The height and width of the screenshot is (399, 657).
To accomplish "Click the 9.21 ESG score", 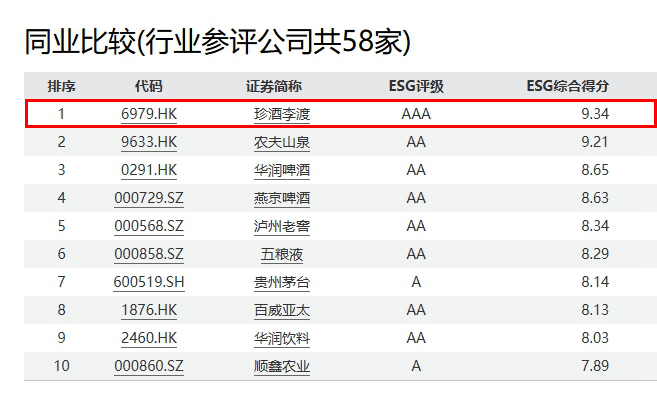I will click(x=595, y=142).
